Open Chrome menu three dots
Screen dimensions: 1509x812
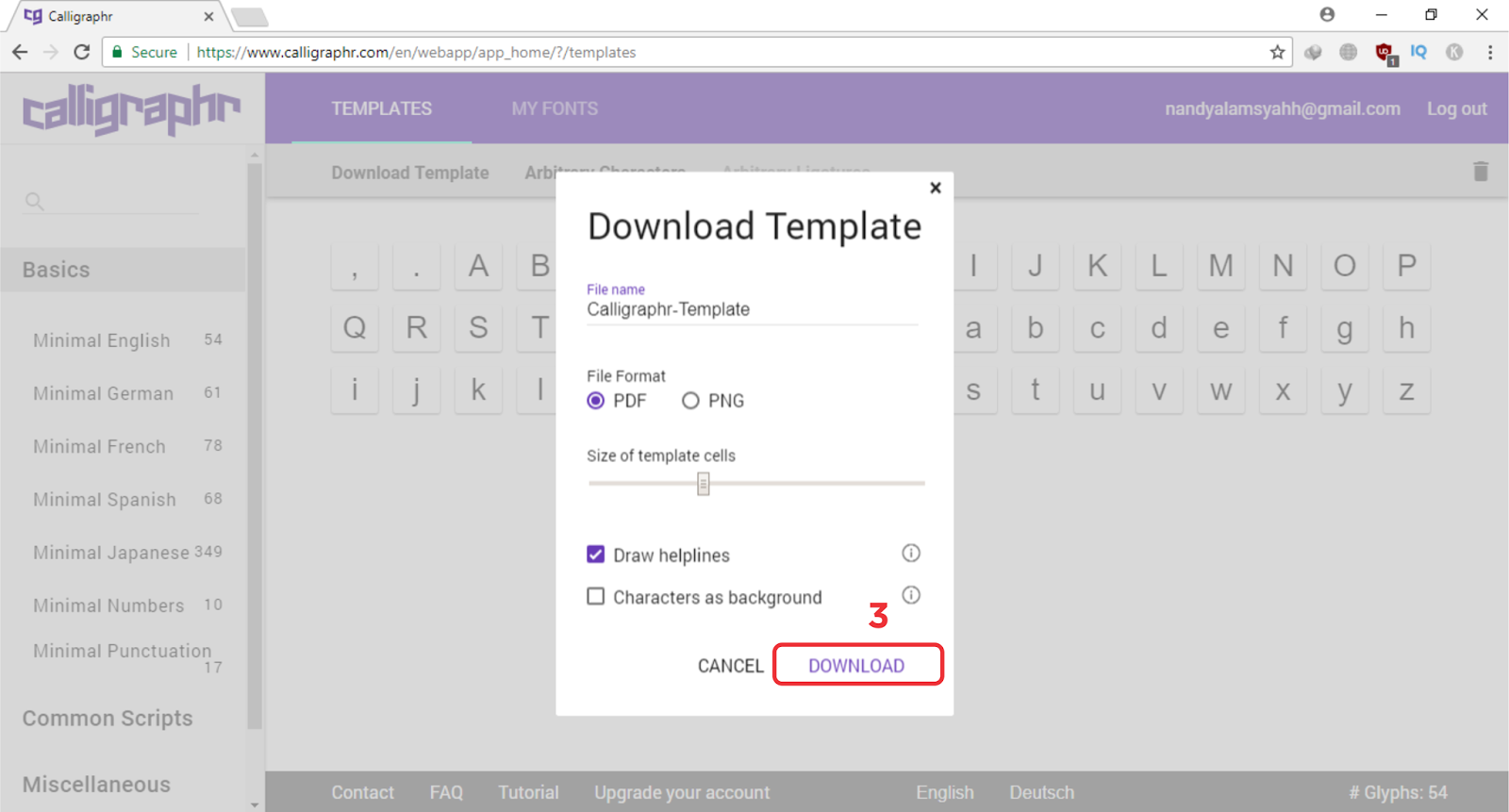[x=1490, y=52]
